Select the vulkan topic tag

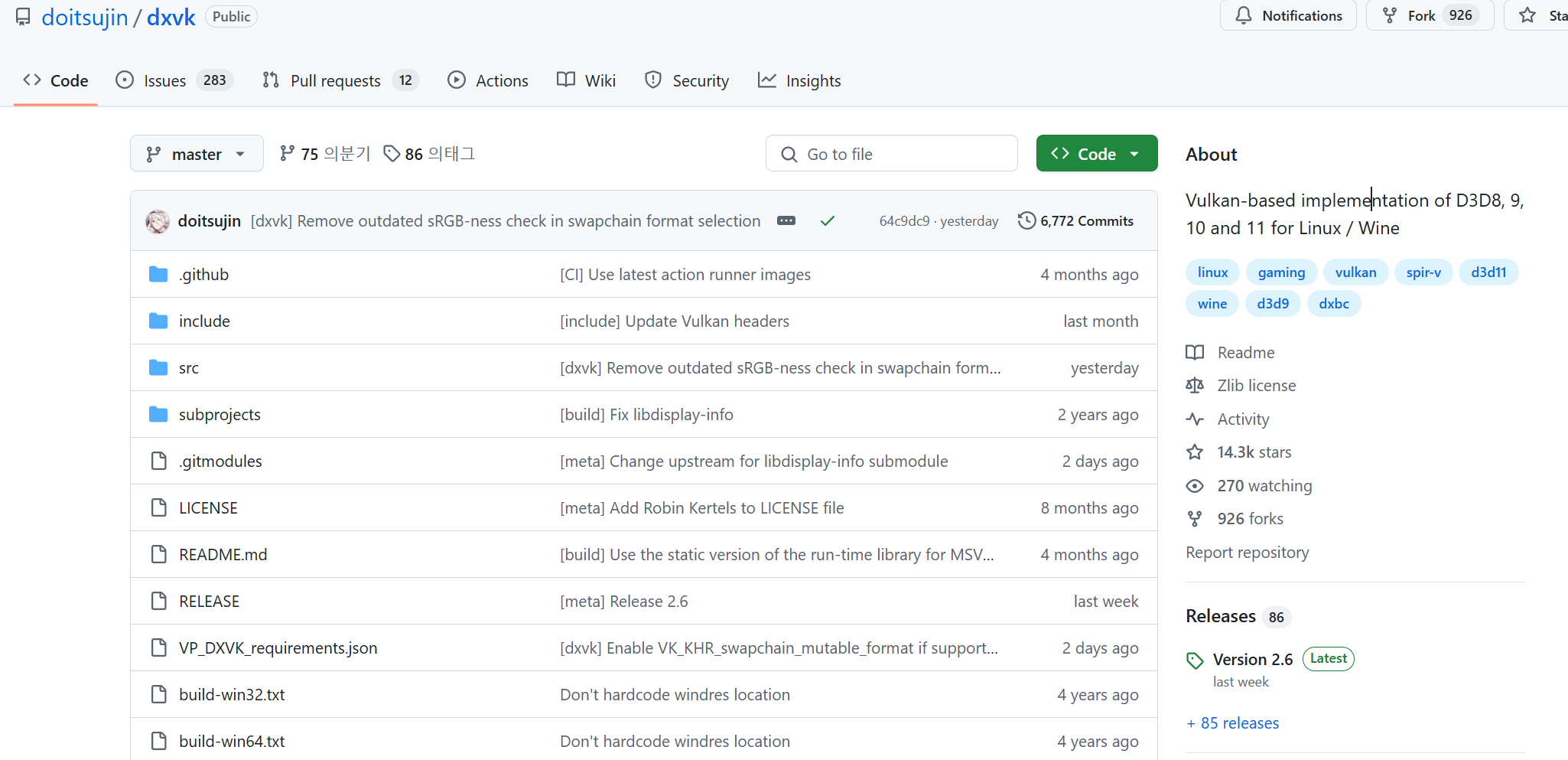[1355, 272]
